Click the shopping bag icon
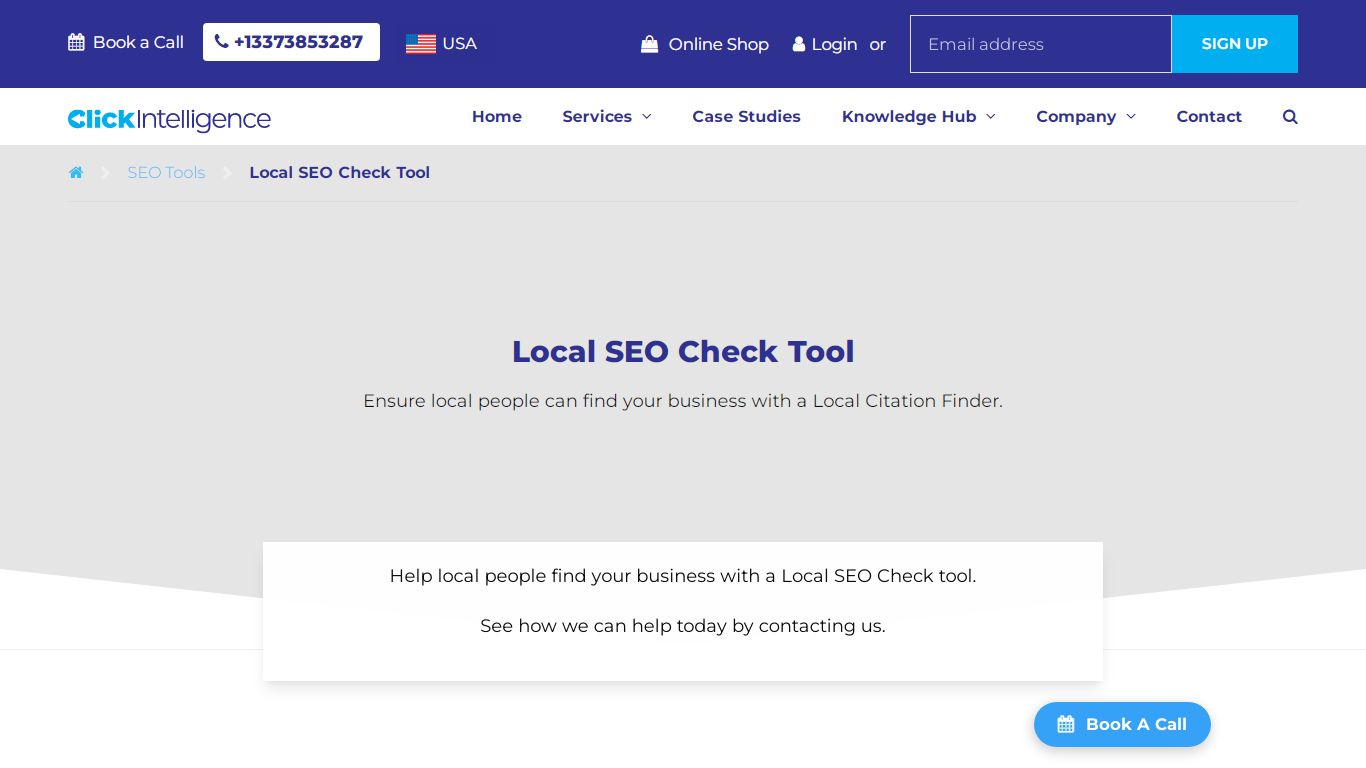Screen dimensions: 1366x768 coord(650,44)
